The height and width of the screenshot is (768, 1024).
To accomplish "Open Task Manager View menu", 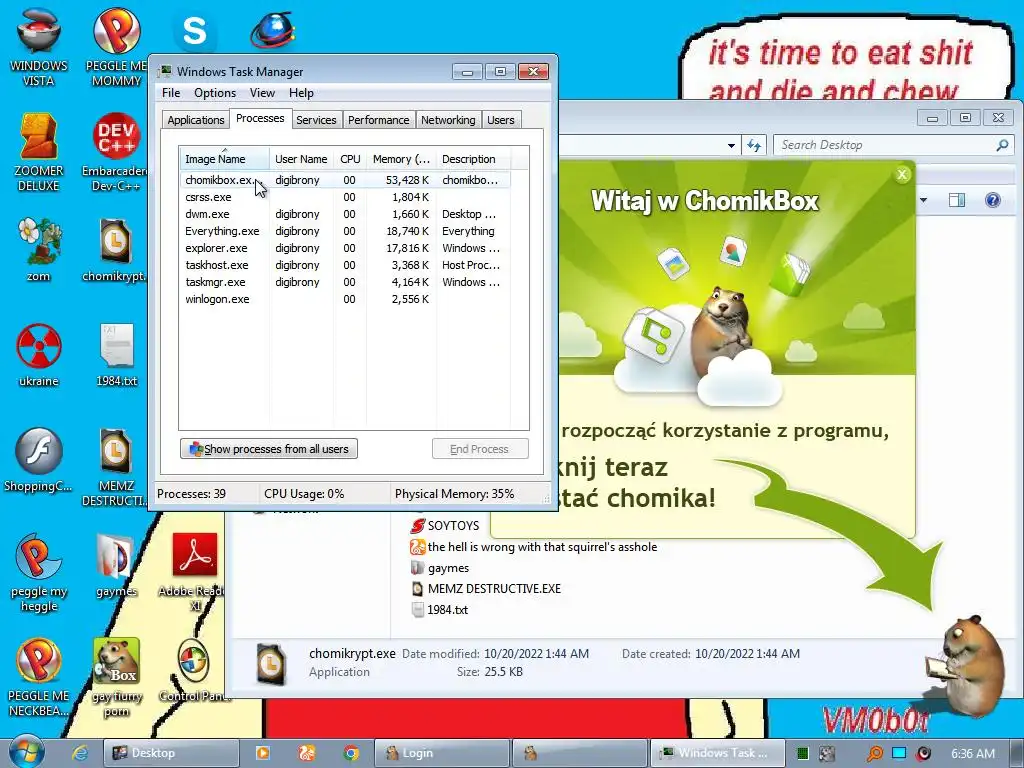I will point(262,93).
